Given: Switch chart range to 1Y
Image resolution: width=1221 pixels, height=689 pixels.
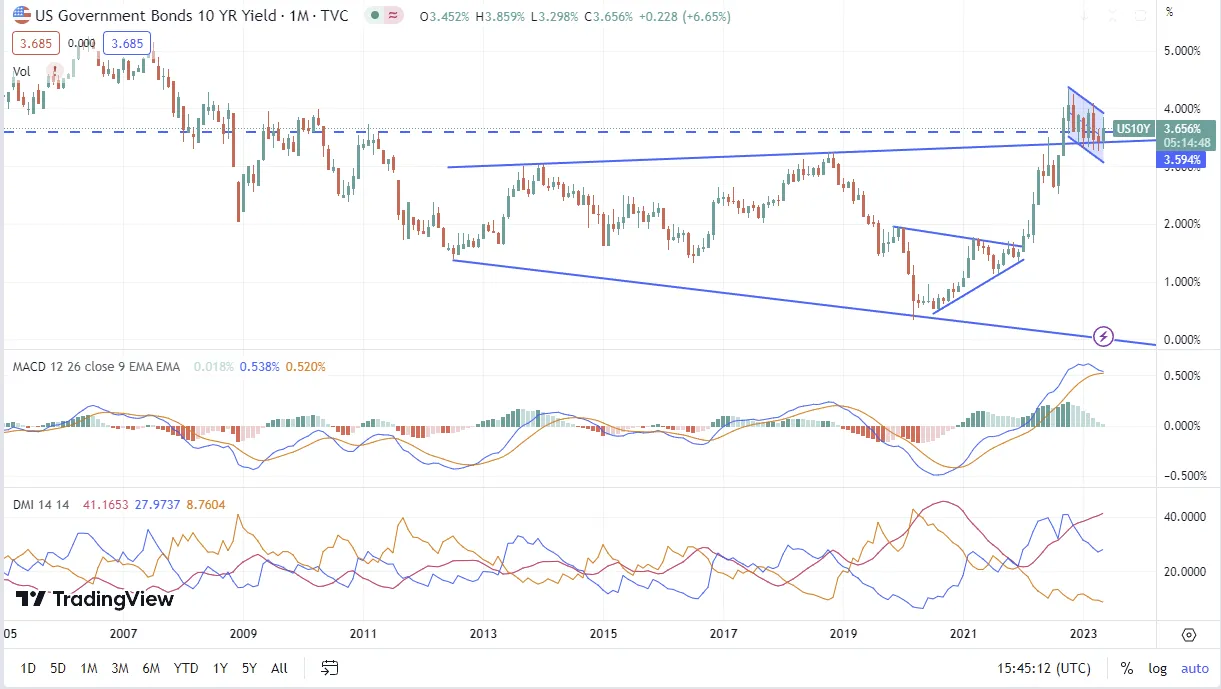Looking at the screenshot, I should [x=220, y=668].
